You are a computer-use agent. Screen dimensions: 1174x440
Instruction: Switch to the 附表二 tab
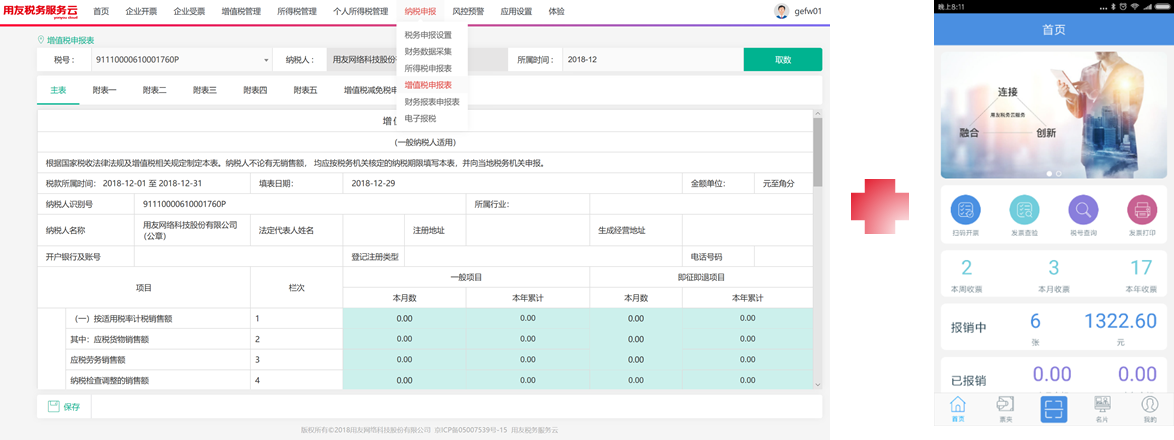tap(154, 90)
